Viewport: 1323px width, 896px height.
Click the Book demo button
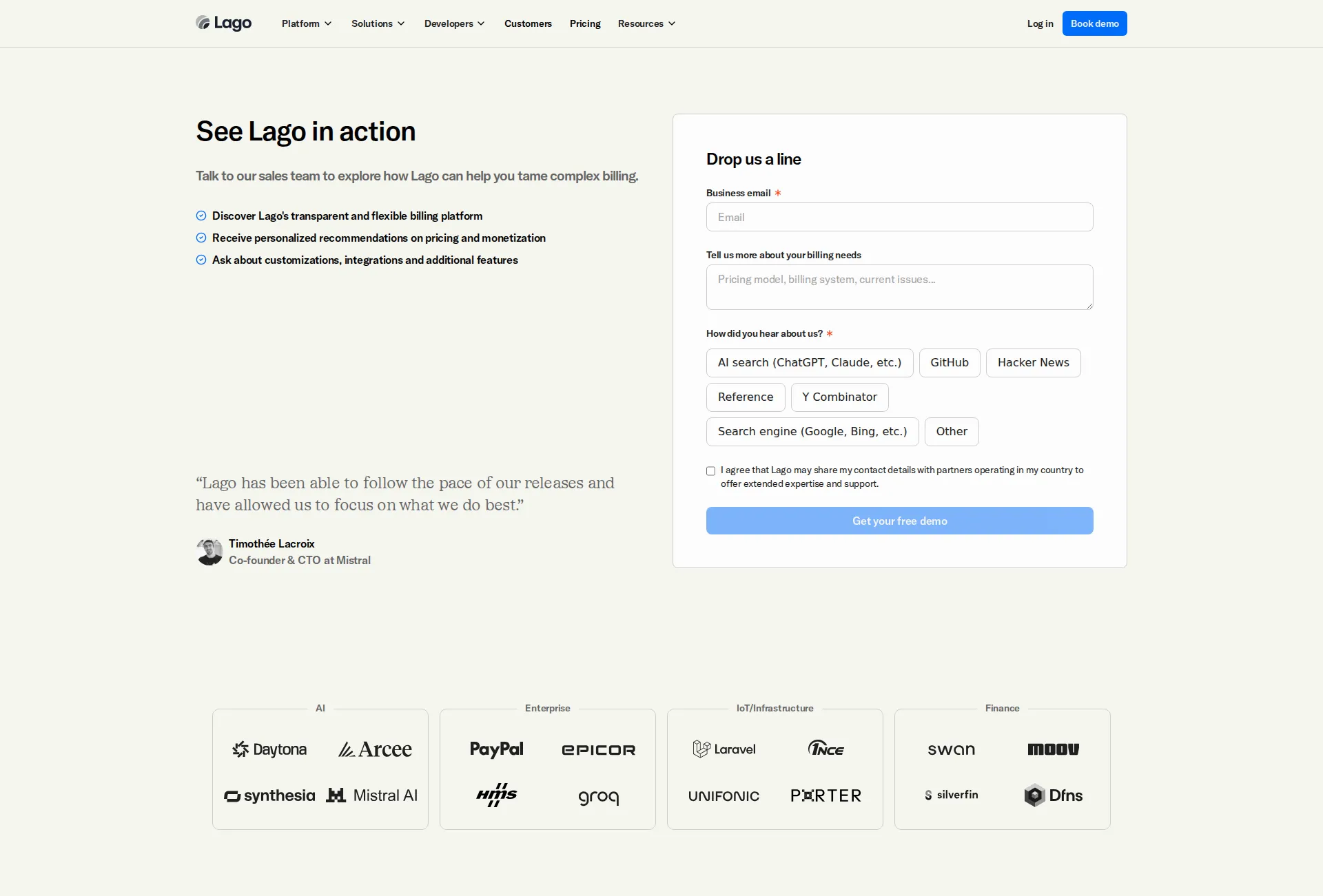1094,23
